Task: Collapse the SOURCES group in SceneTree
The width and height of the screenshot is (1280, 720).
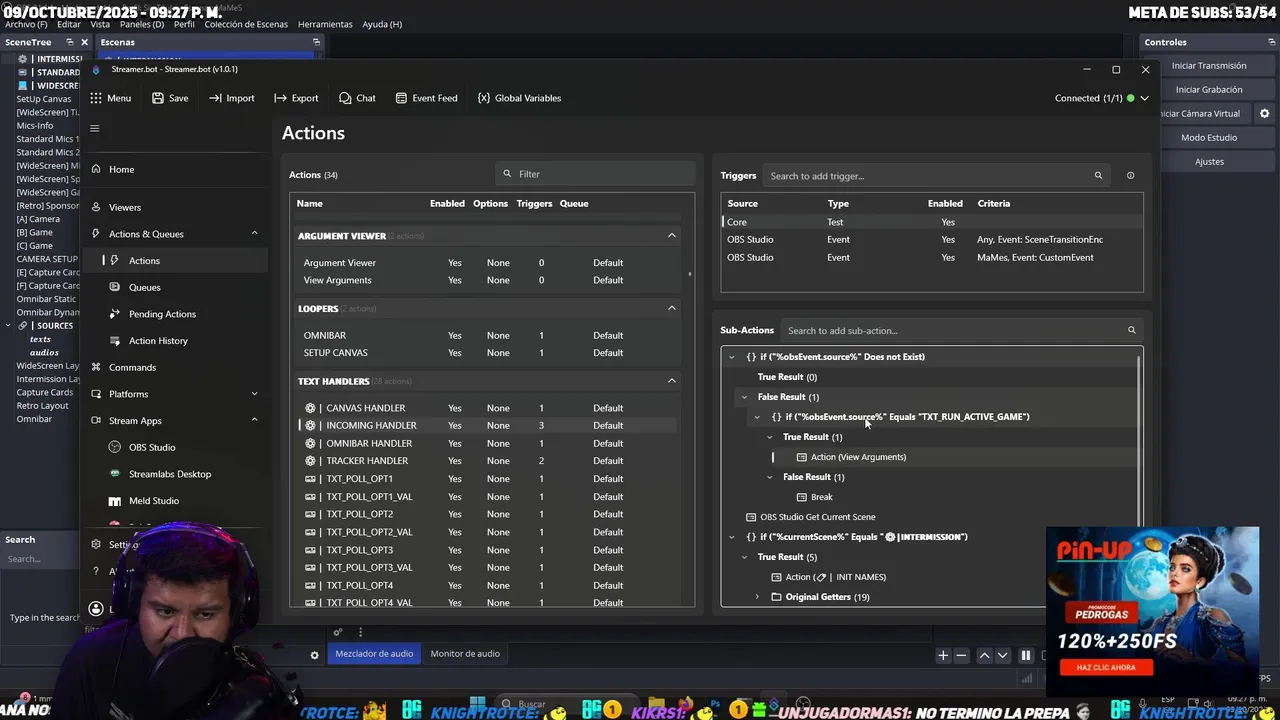Action: click(9, 326)
